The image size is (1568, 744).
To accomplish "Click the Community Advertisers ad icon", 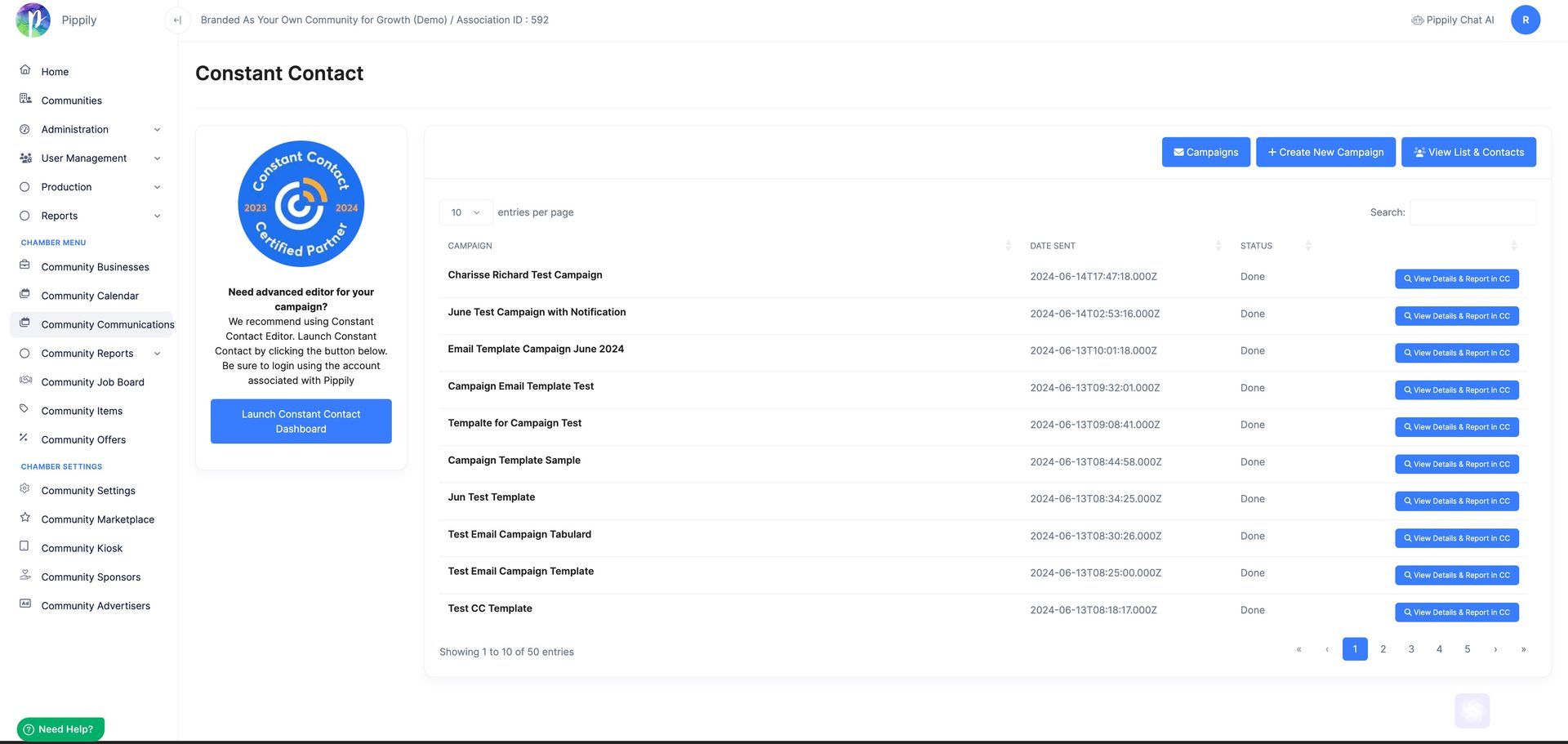I will [x=25, y=604].
